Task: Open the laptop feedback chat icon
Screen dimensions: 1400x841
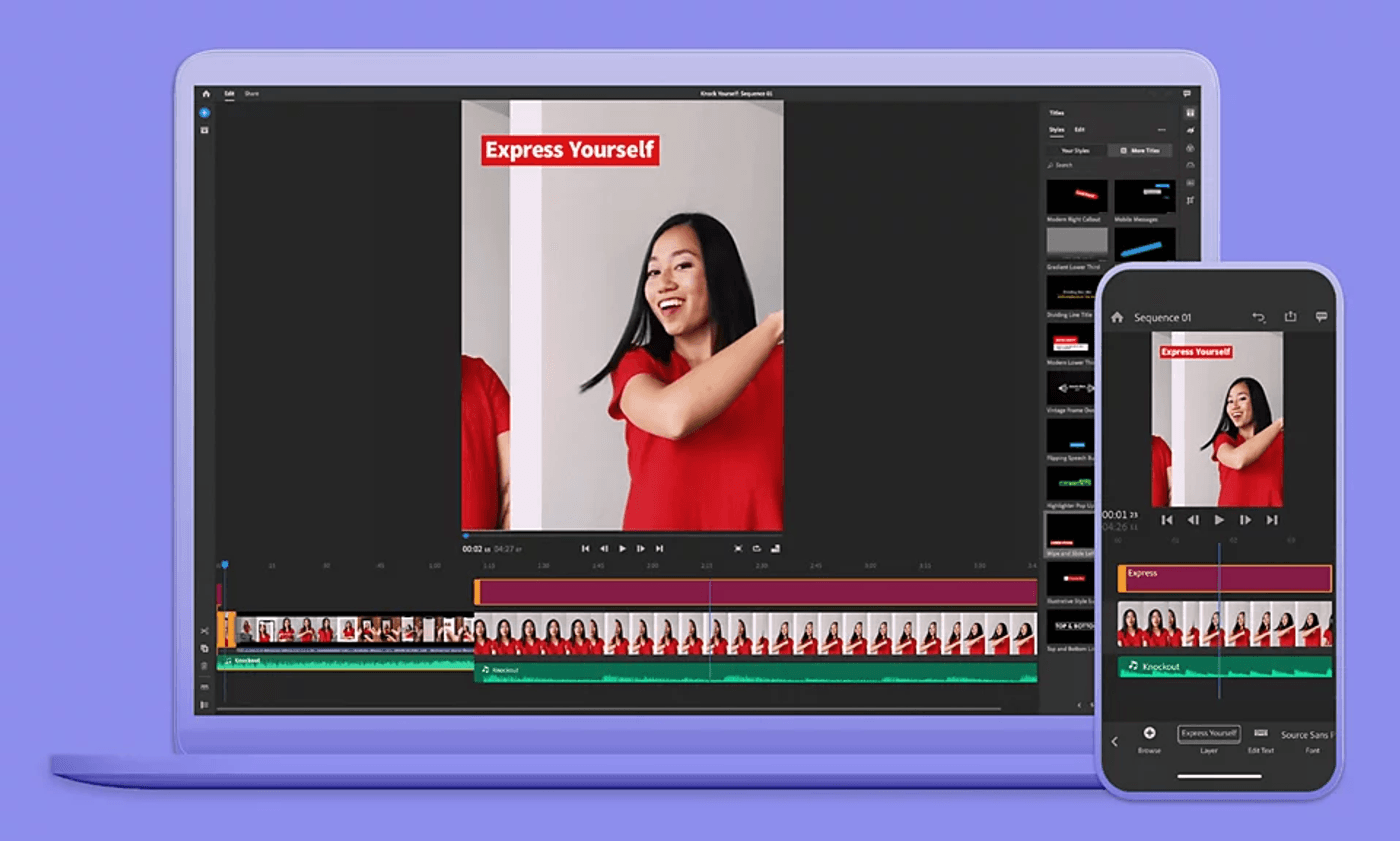Action: pyautogui.click(x=1187, y=94)
